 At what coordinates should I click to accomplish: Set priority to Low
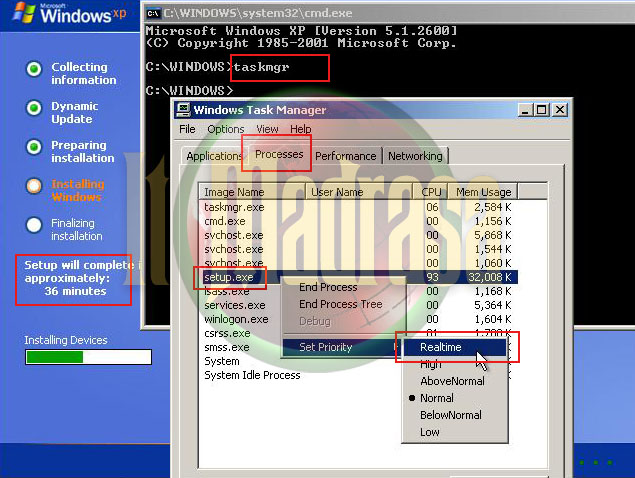pos(454,432)
